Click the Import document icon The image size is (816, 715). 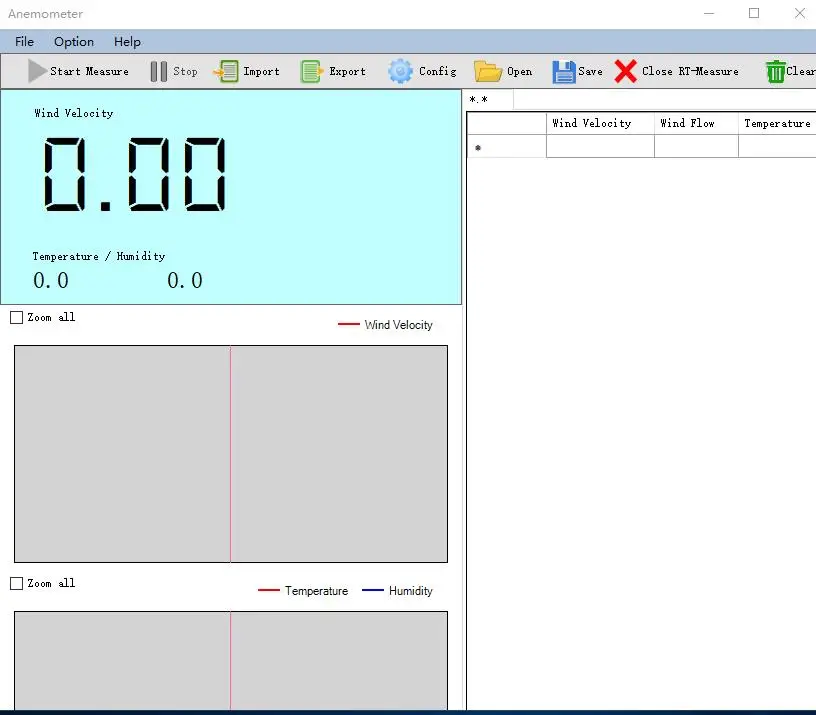point(226,71)
